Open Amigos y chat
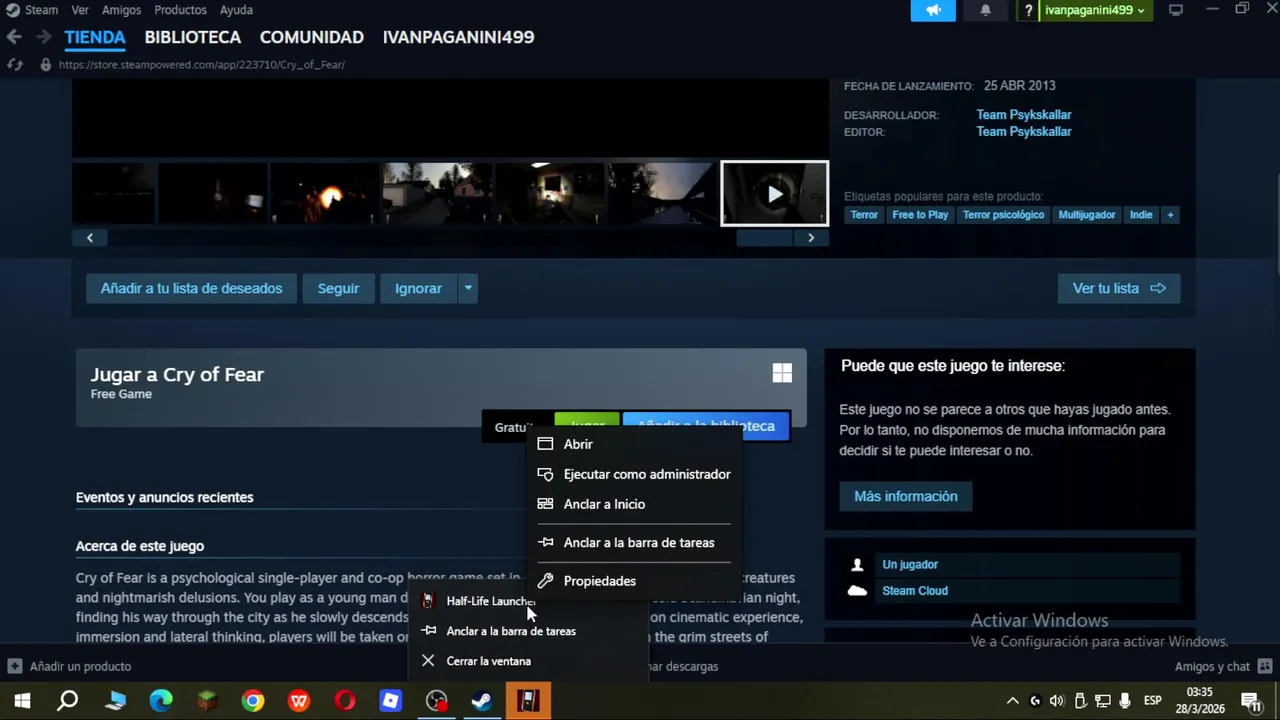Screen dimensions: 1280x720 1224,666
